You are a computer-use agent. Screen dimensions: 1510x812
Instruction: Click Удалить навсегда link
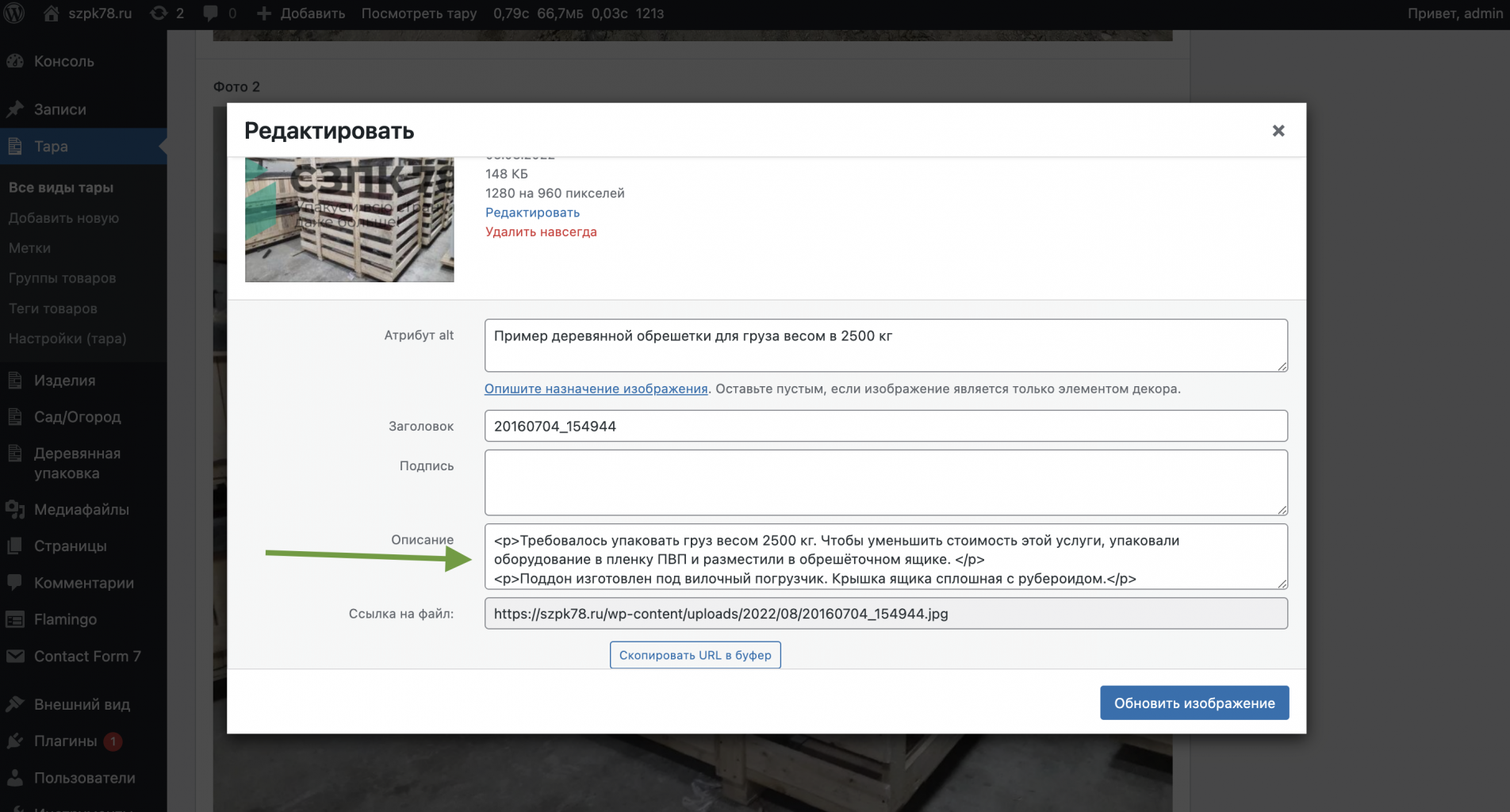(541, 232)
